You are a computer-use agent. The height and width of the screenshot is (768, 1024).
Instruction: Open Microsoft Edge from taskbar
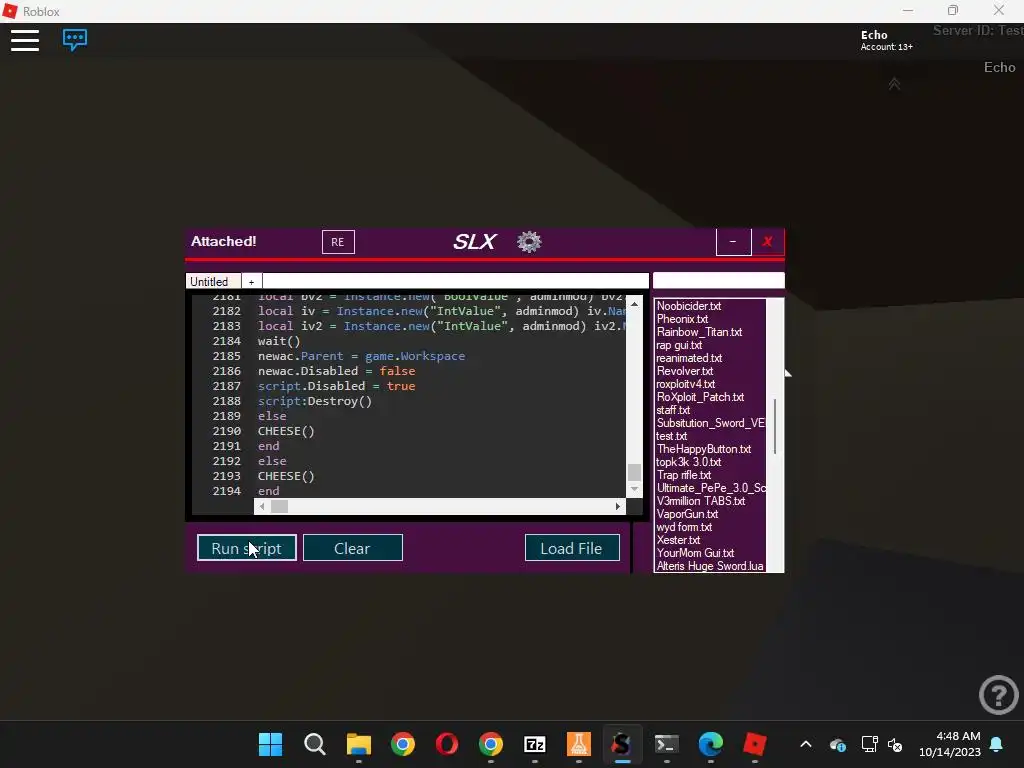(711, 744)
